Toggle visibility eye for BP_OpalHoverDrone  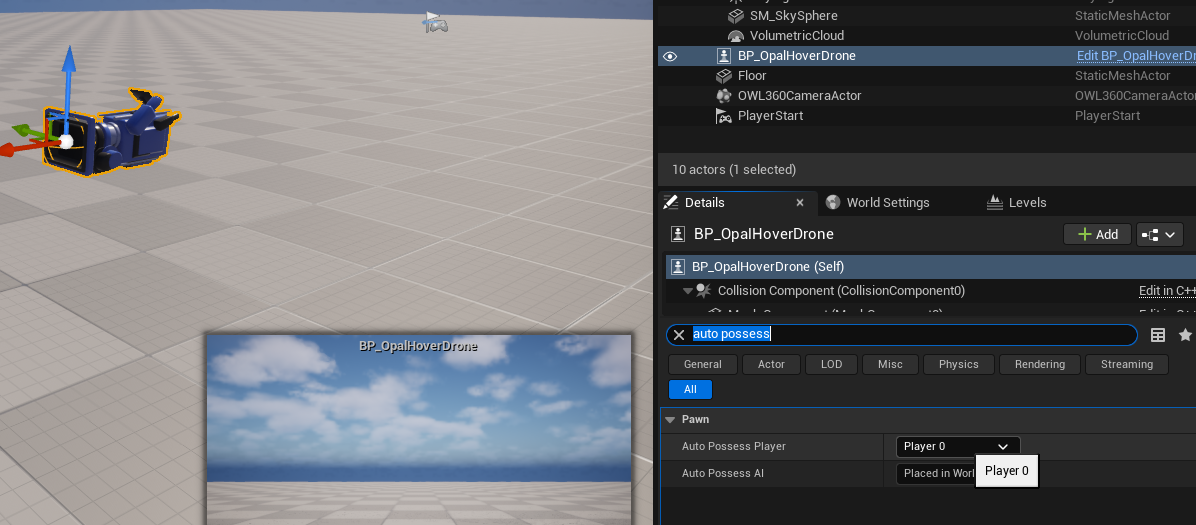point(670,56)
